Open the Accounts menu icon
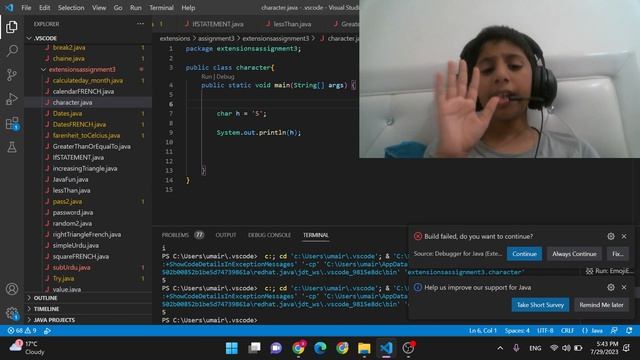Image resolution: width=640 pixels, height=360 pixels. (12, 289)
